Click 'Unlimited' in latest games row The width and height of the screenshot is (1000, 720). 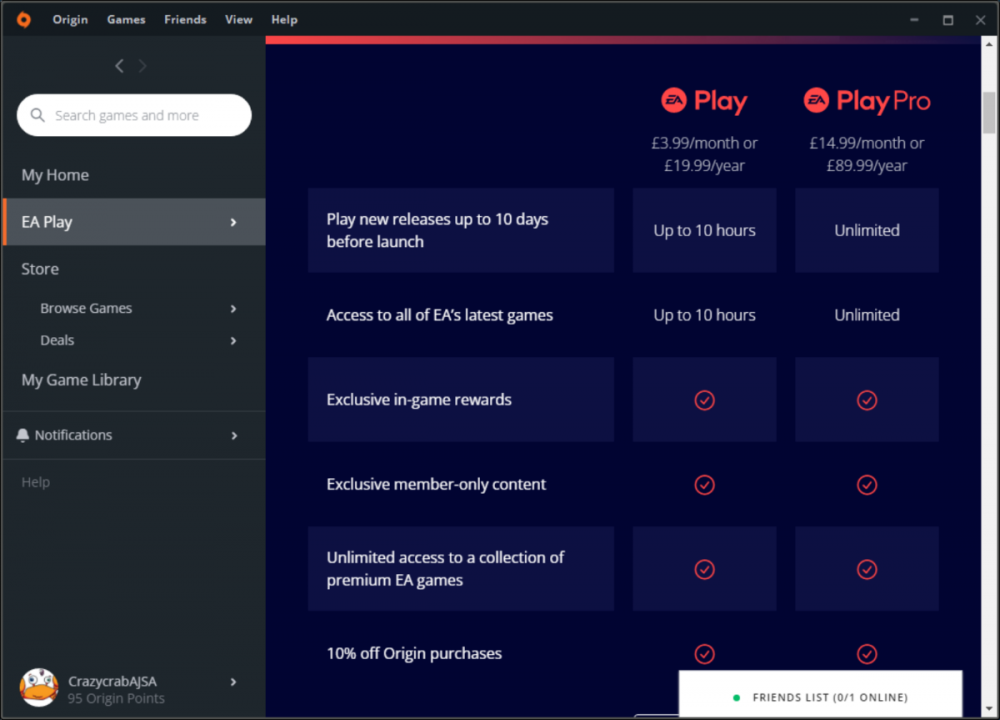[x=867, y=315]
